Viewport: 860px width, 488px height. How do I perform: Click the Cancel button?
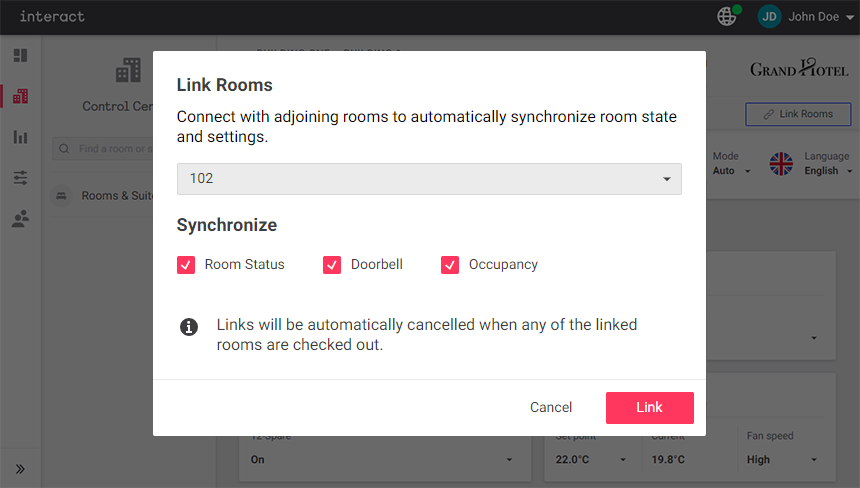pos(551,407)
